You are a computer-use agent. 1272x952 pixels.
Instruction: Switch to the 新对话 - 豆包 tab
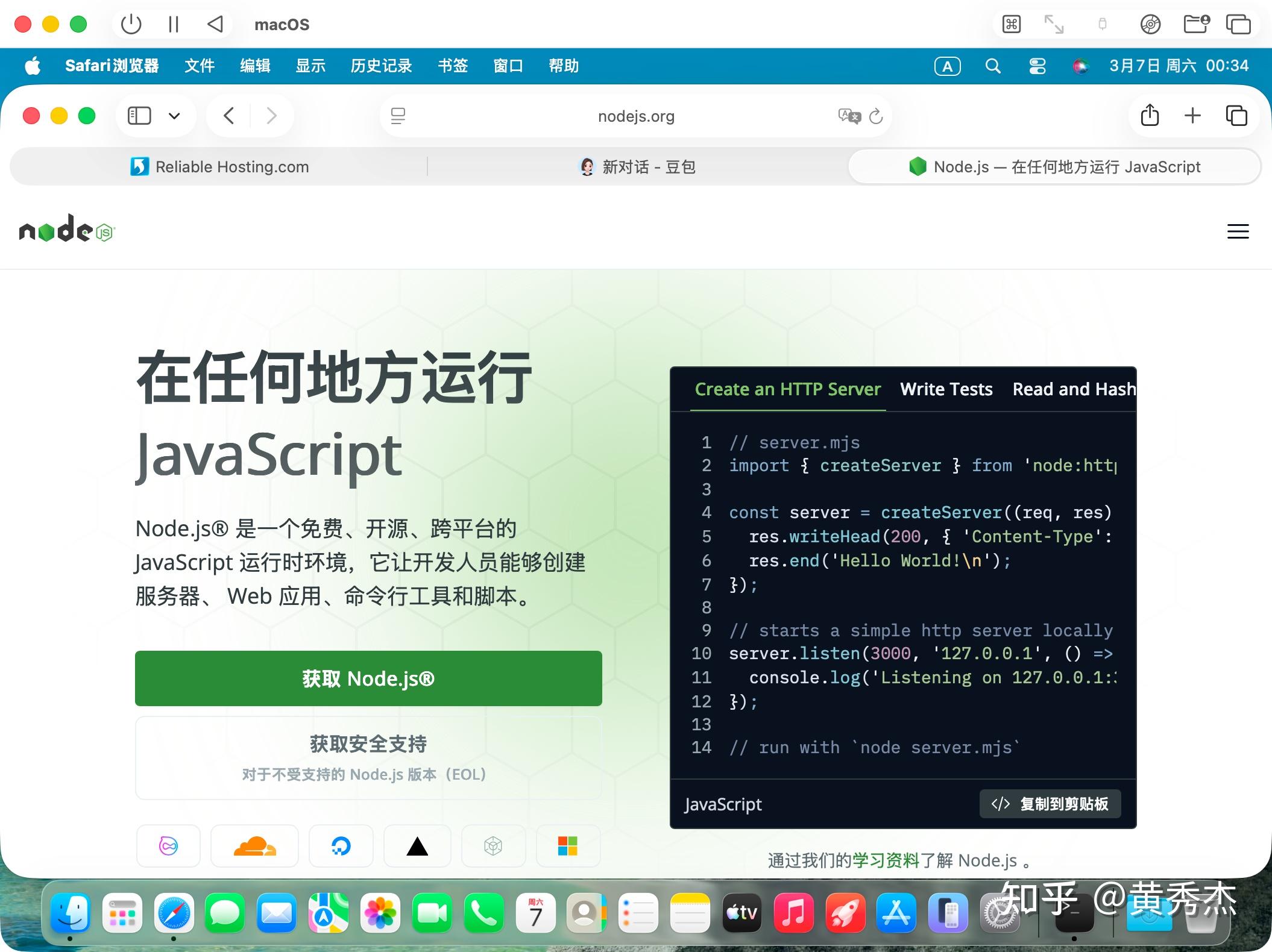click(x=638, y=167)
